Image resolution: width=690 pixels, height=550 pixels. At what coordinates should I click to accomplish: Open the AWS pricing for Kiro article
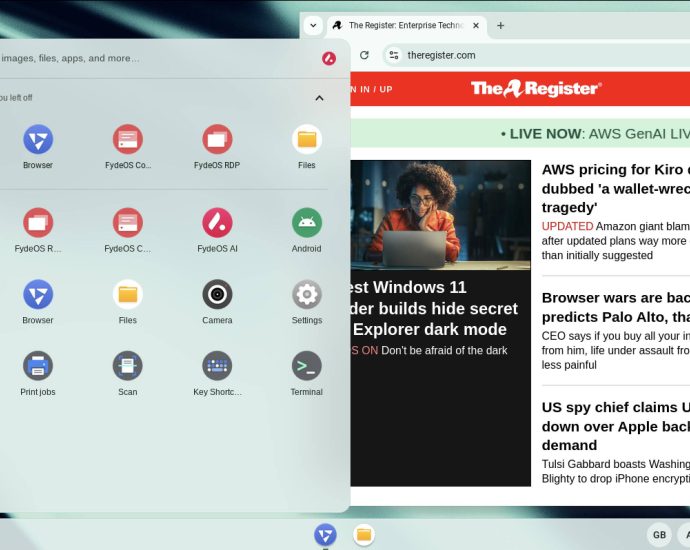(x=616, y=188)
